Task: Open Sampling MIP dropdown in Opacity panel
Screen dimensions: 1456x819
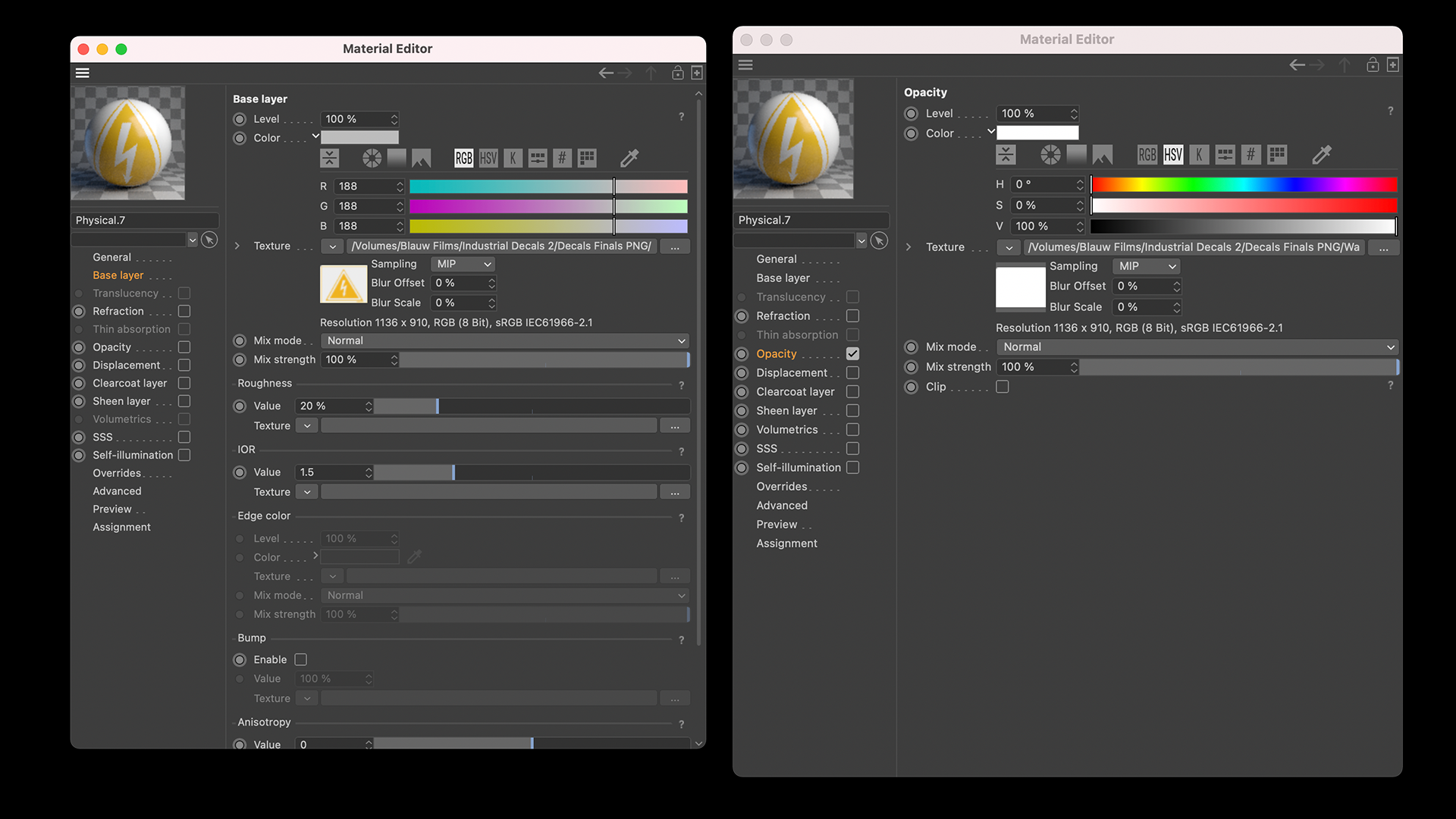Action: coord(1147,266)
